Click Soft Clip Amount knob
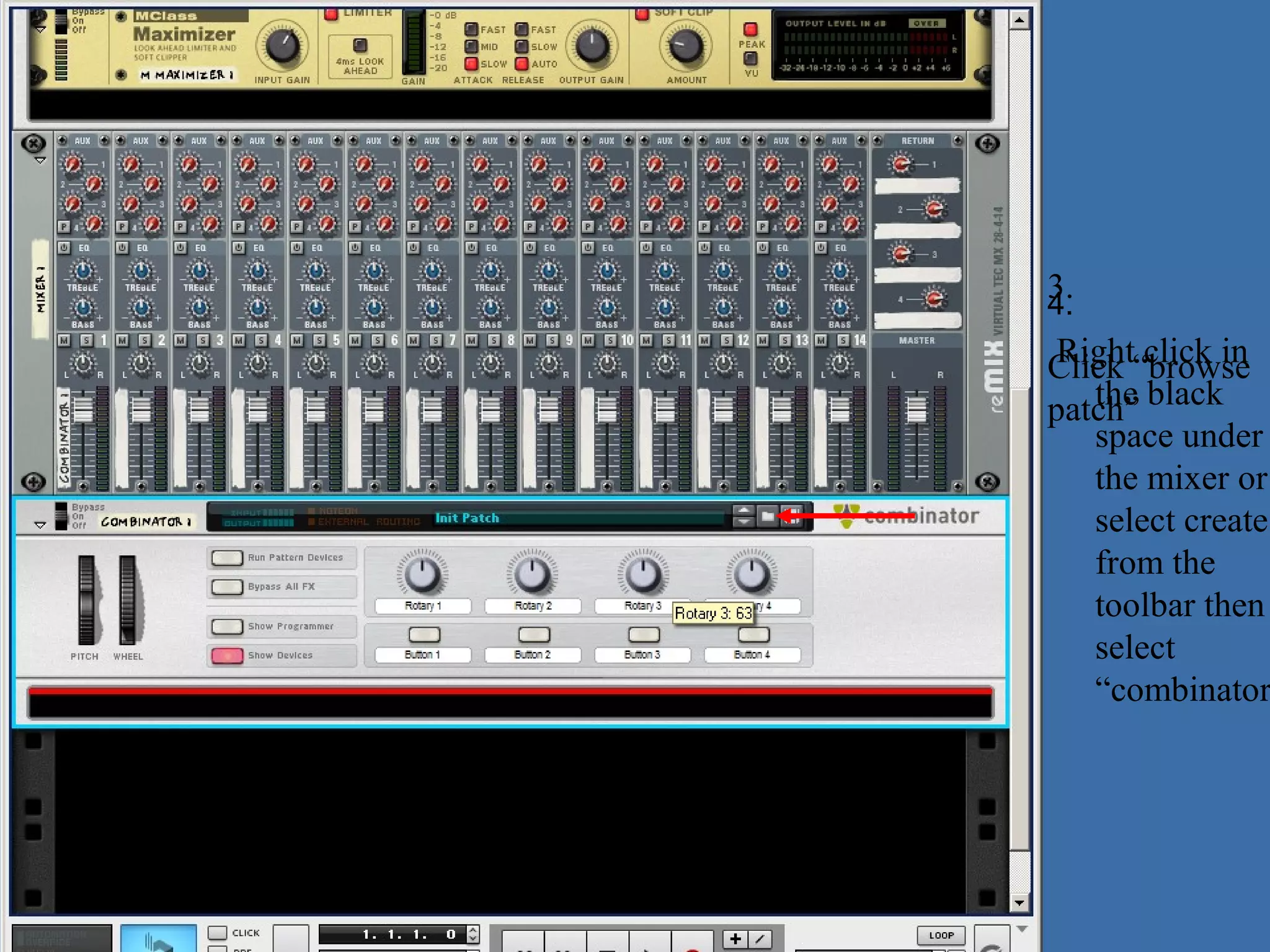 pyautogui.click(x=686, y=46)
